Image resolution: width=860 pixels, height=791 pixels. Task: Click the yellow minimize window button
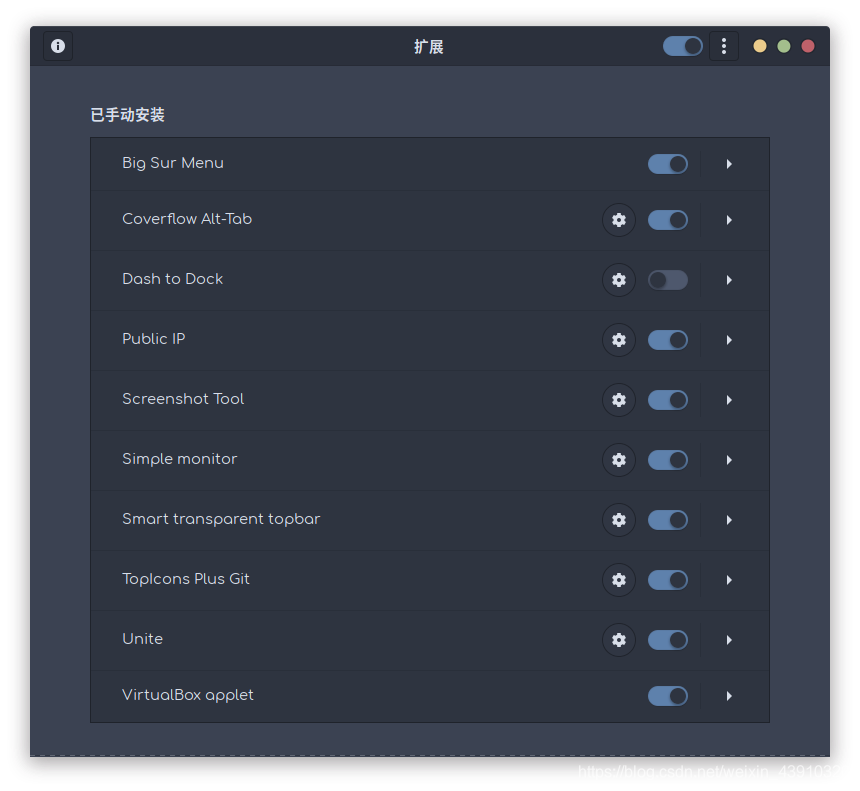(760, 46)
